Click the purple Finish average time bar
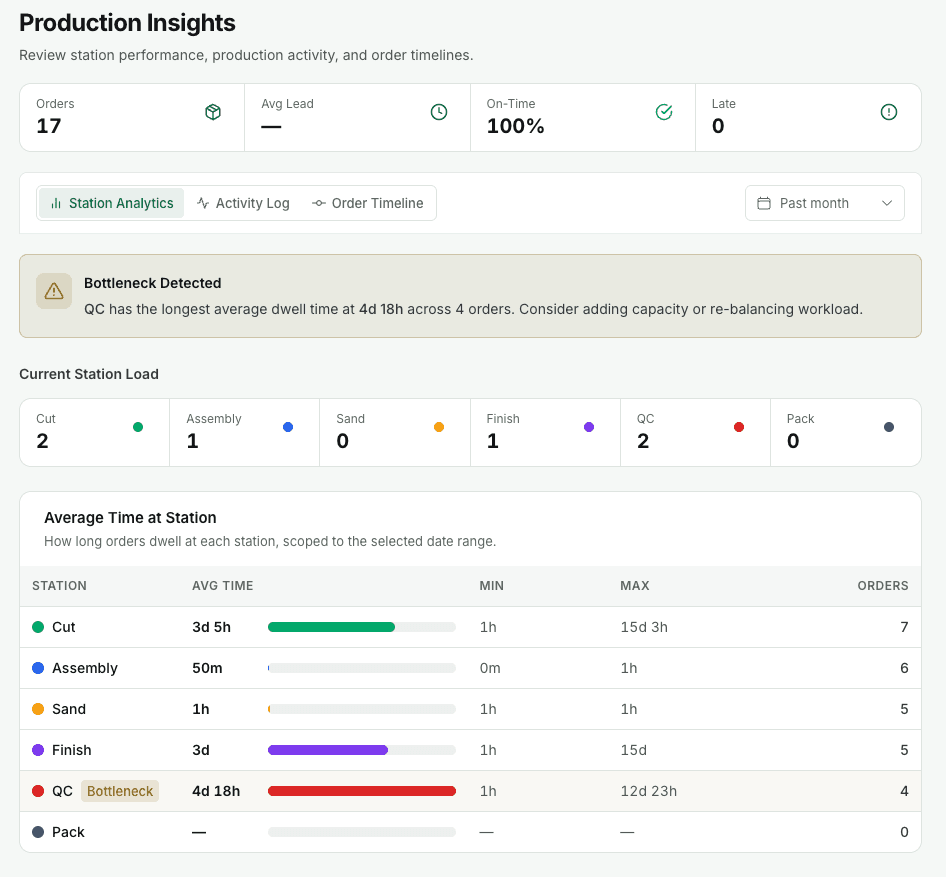This screenshot has width=946, height=877. [328, 750]
